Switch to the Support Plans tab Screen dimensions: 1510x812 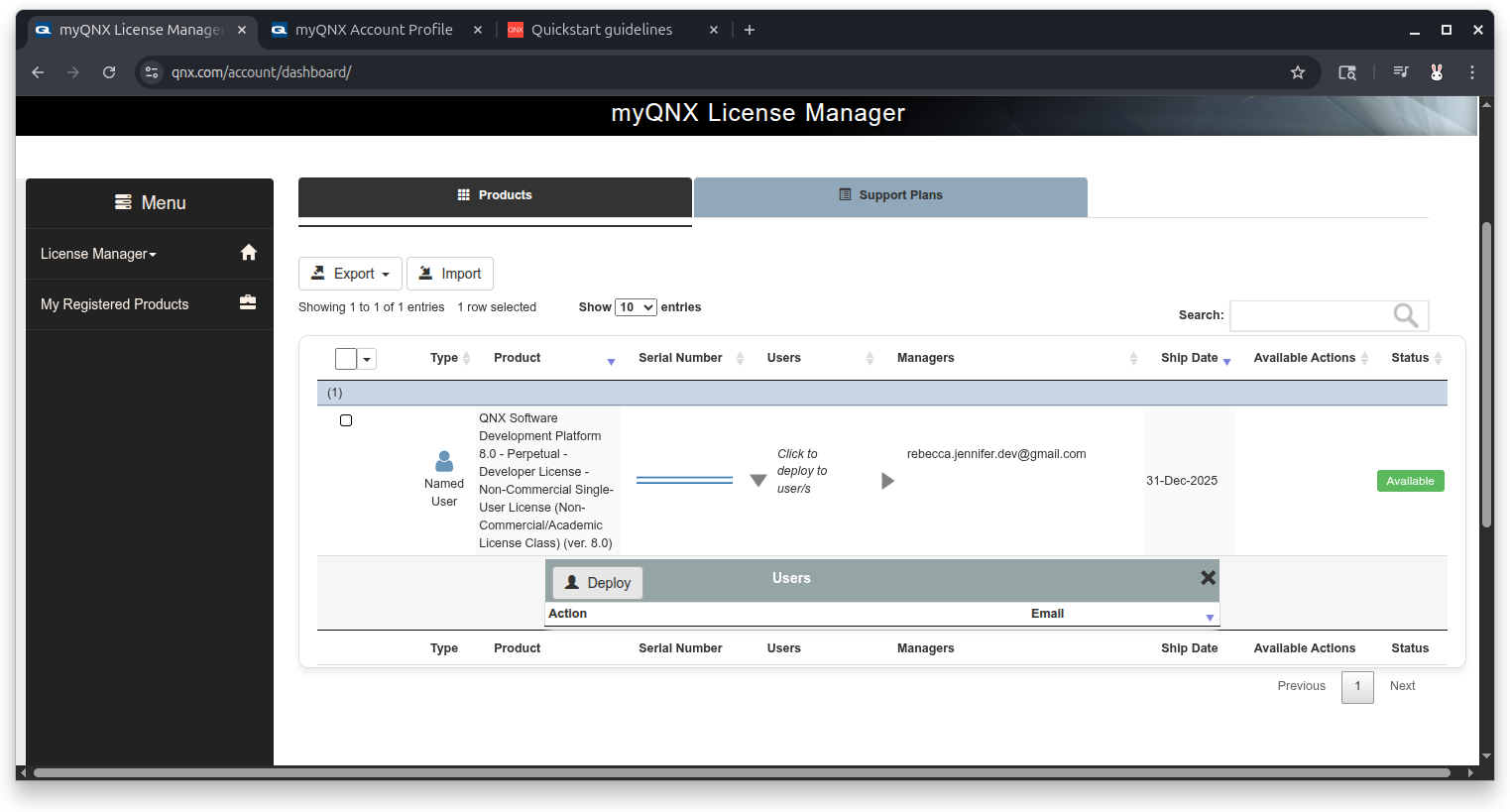click(890, 195)
